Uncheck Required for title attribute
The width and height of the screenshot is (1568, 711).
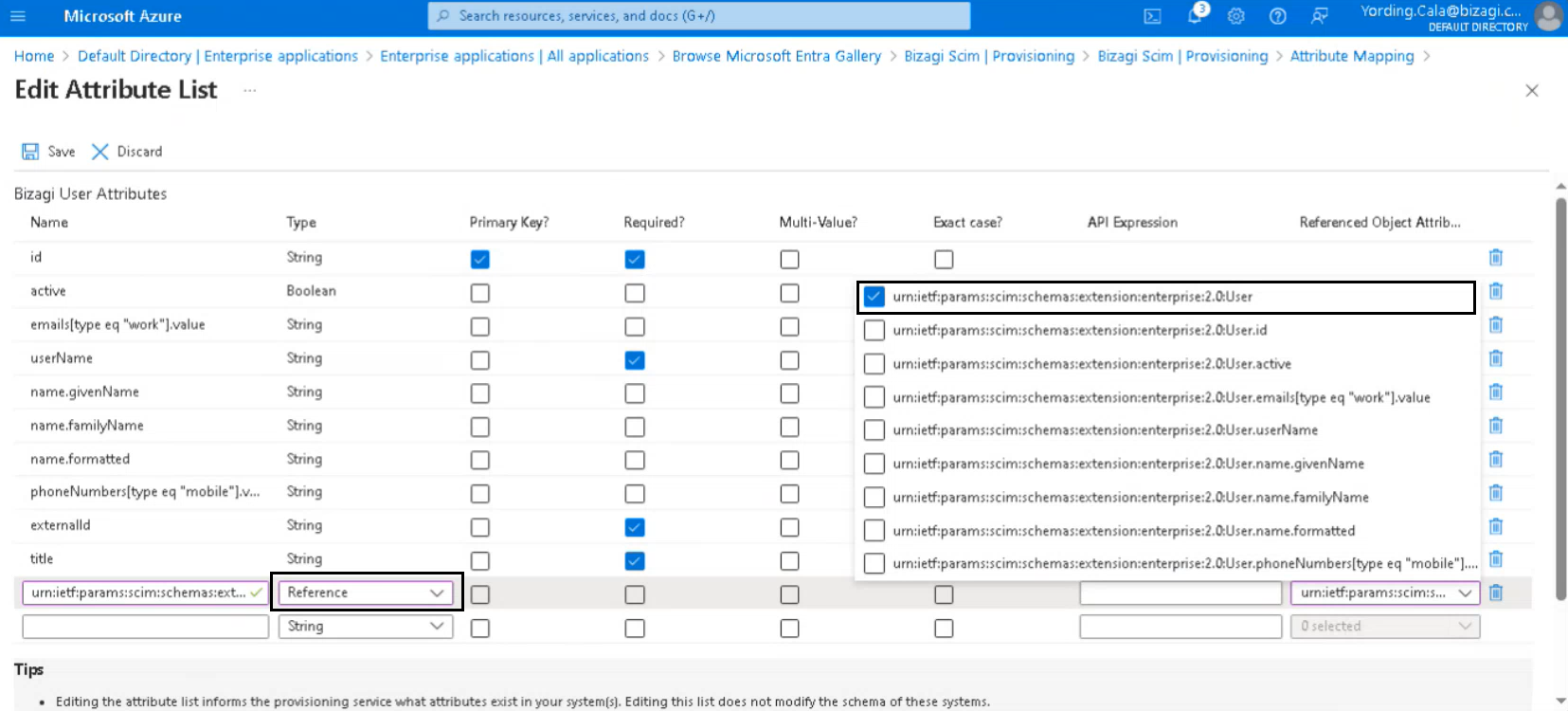pos(635,561)
